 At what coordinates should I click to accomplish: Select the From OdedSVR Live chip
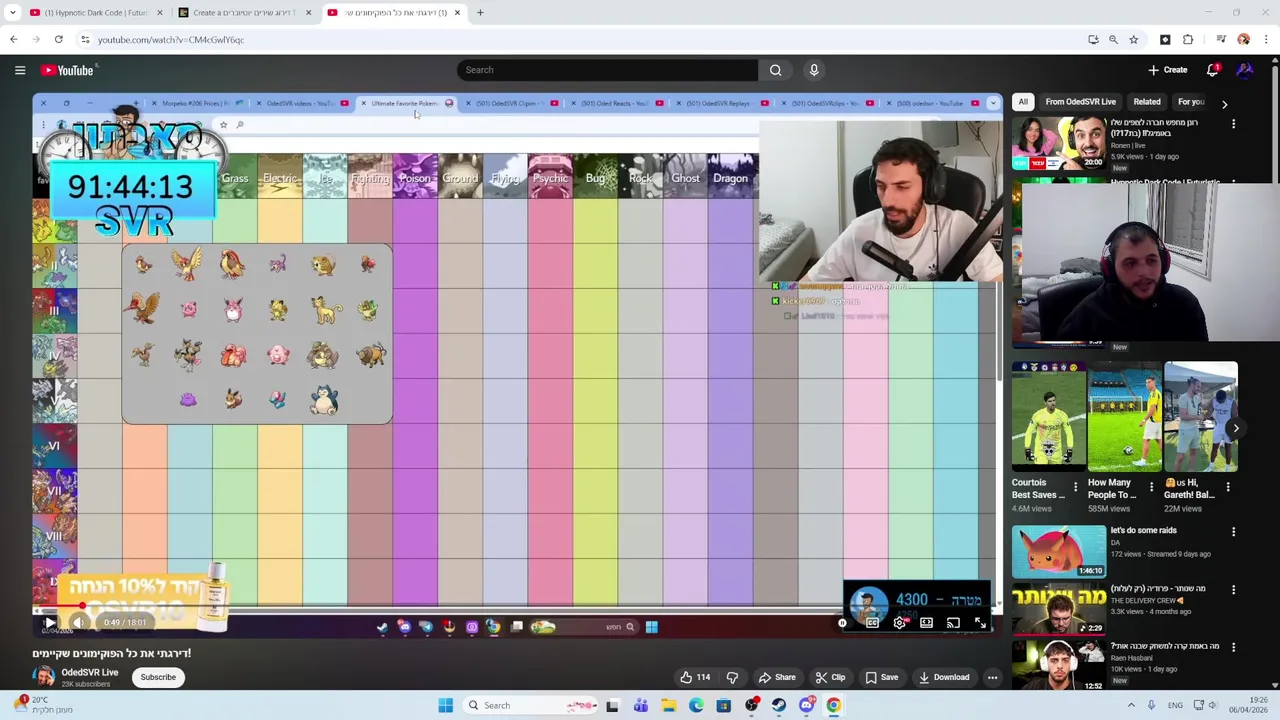pyautogui.click(x=1080, y=102)
